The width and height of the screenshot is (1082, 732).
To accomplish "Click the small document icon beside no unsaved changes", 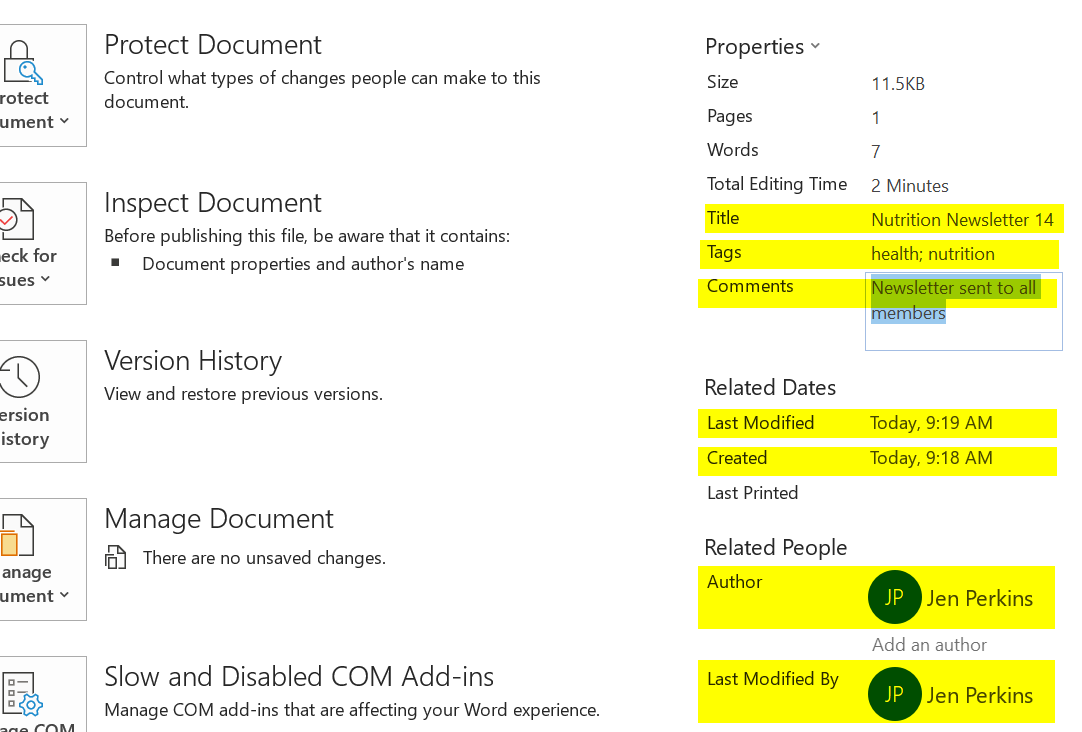I will coord(116,558).
